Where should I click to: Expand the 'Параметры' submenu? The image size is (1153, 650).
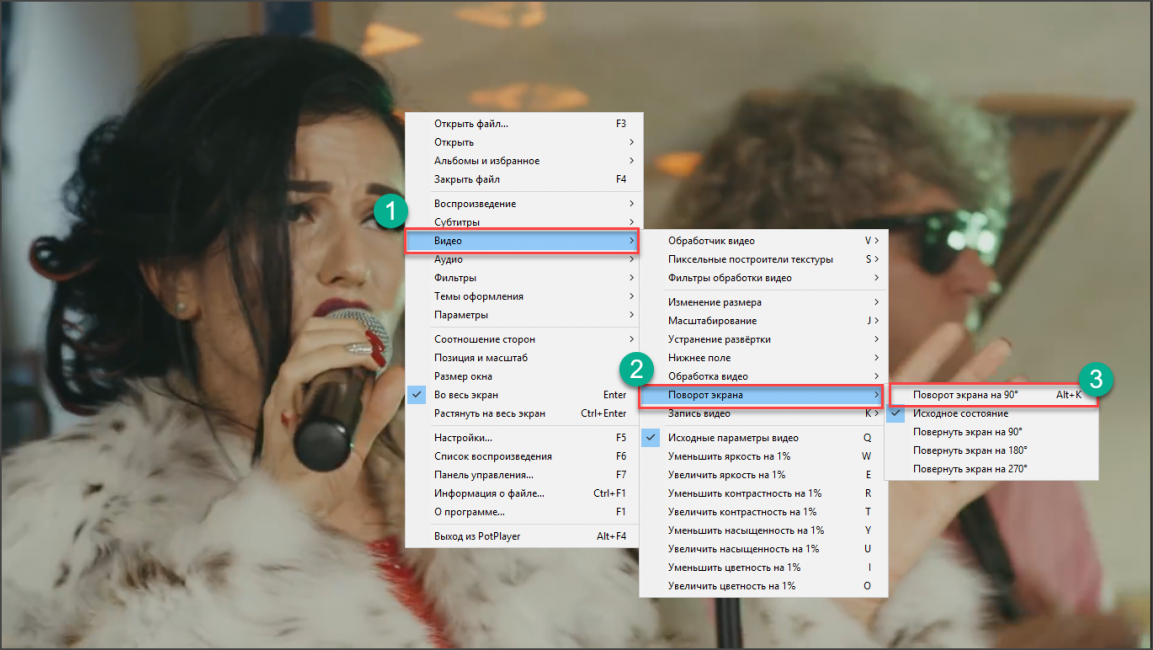524,315
